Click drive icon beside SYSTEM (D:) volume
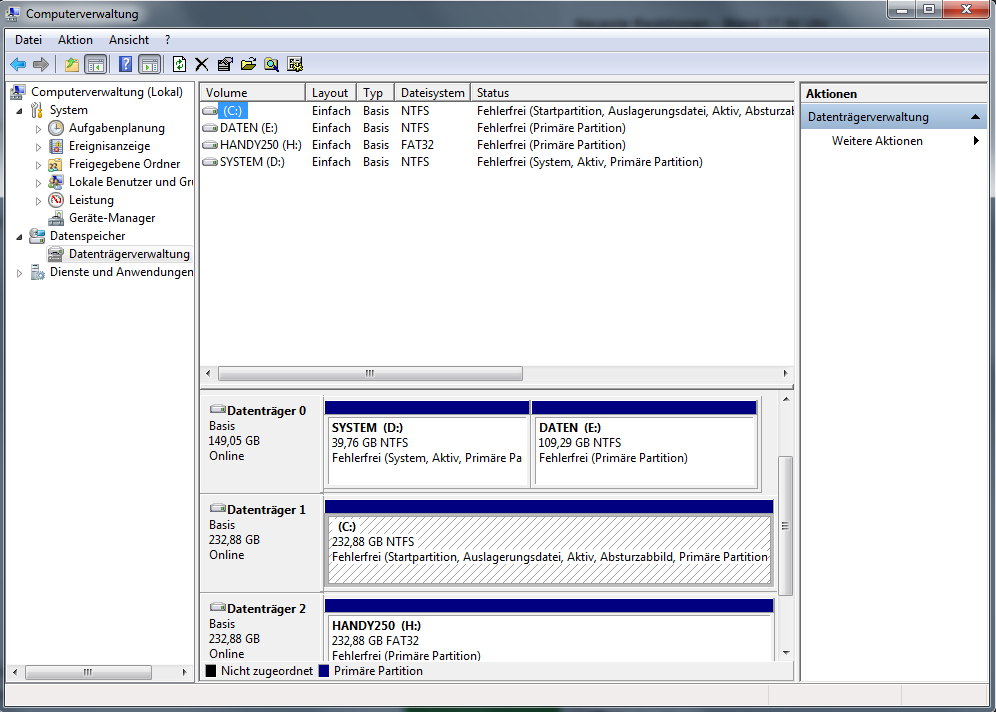Image resolution: width=996 pixels, height=712 pixels. (210, 162)
